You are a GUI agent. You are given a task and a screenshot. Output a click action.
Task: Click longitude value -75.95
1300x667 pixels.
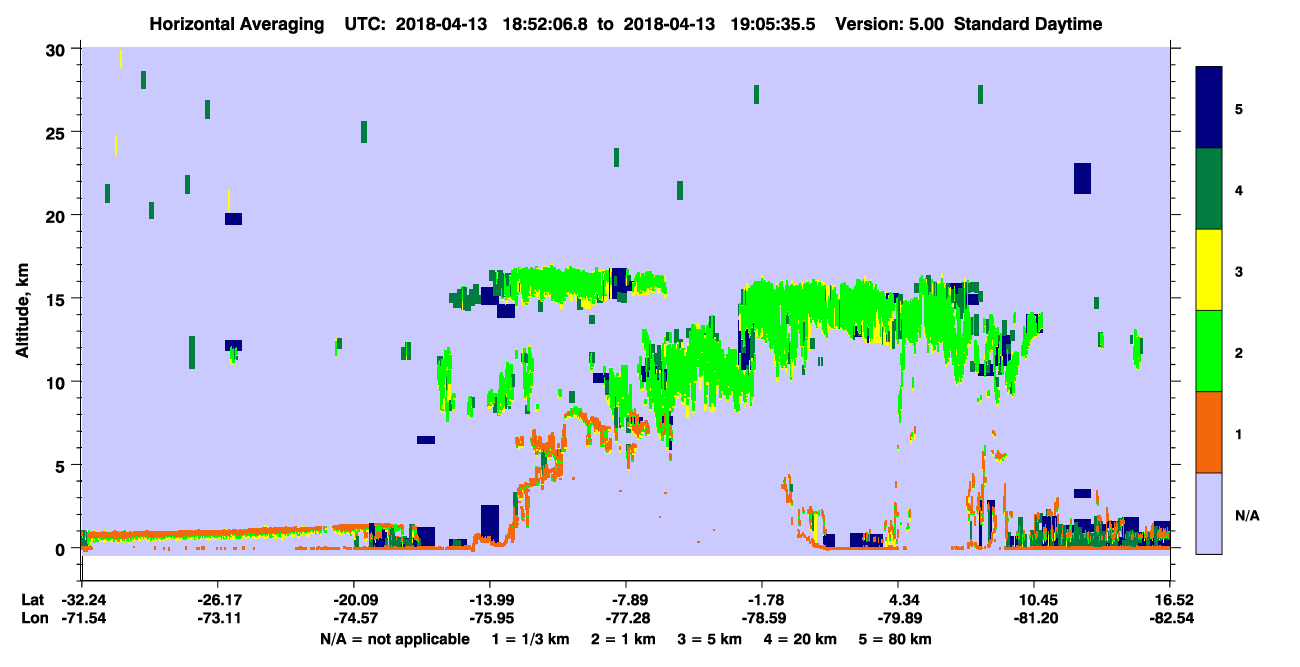pyautogui.click(x=489, y=619)
